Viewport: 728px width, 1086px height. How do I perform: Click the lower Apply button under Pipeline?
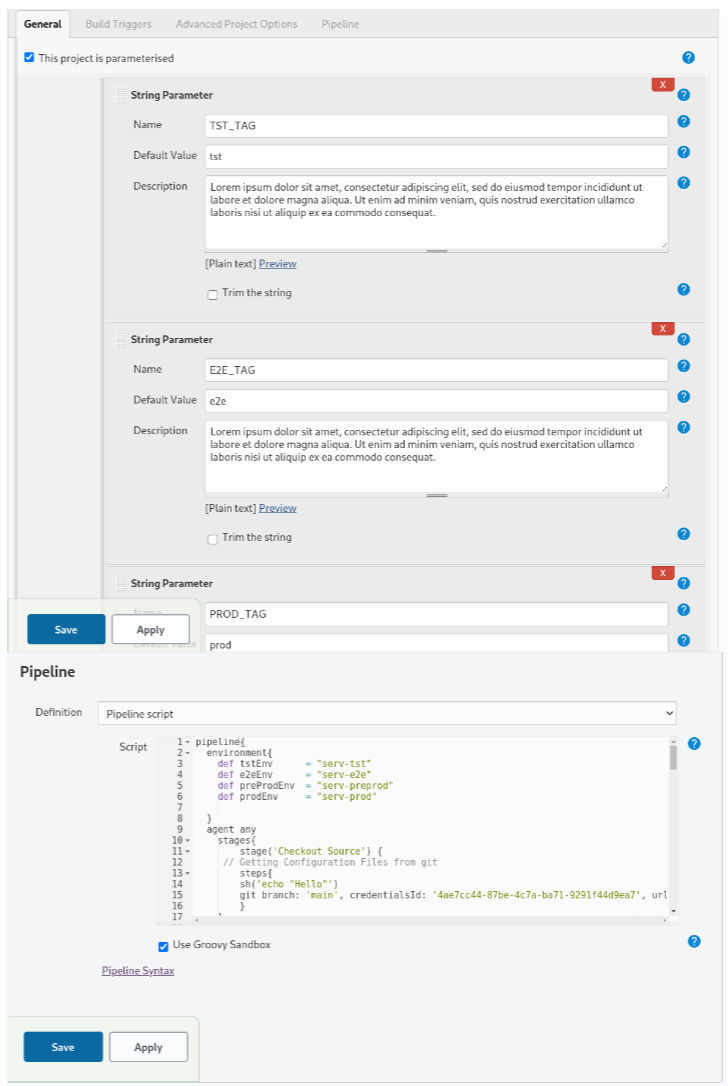coord(148,1047)
